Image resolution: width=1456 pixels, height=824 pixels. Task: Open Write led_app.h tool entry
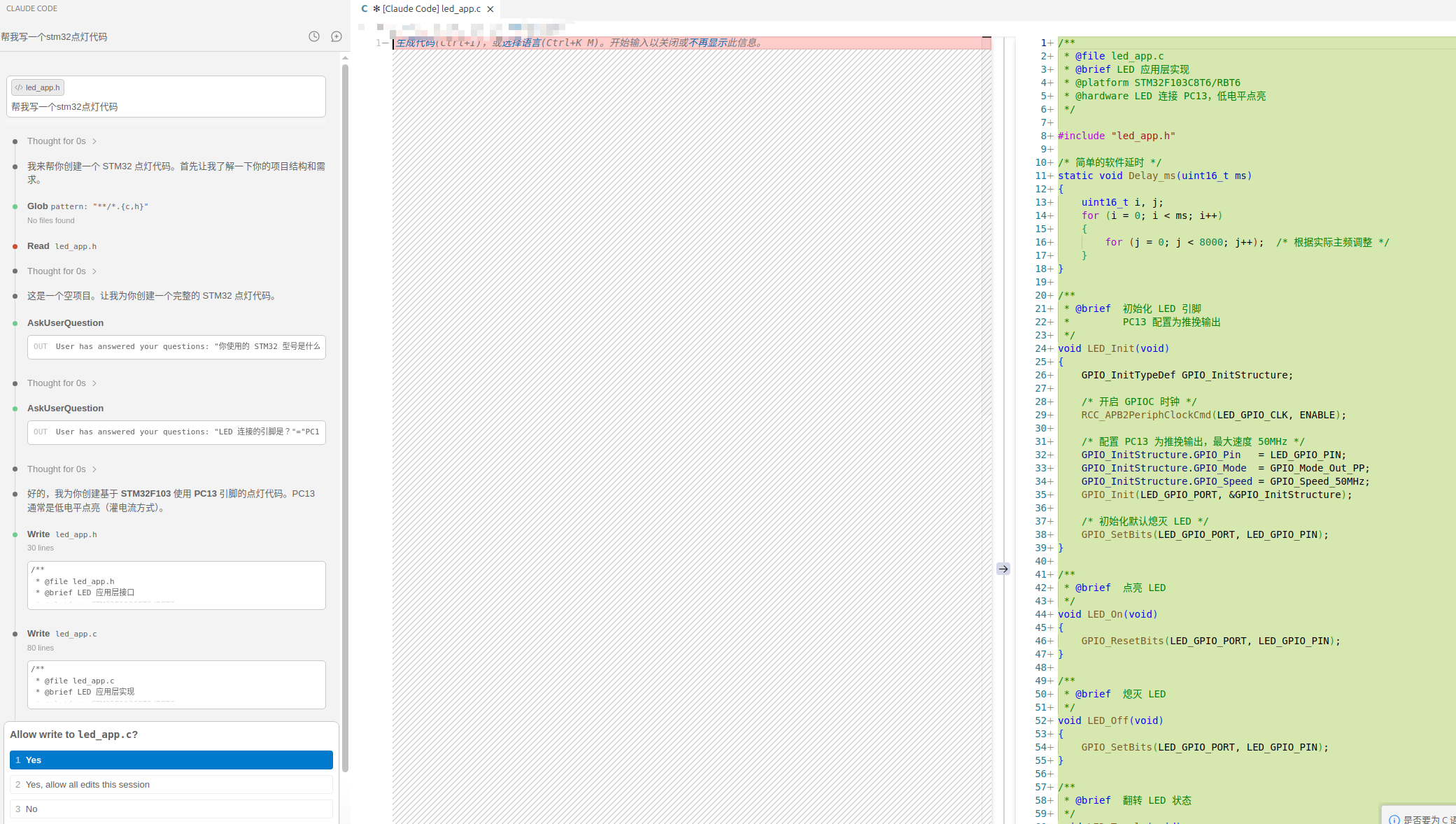pos(62,534)
